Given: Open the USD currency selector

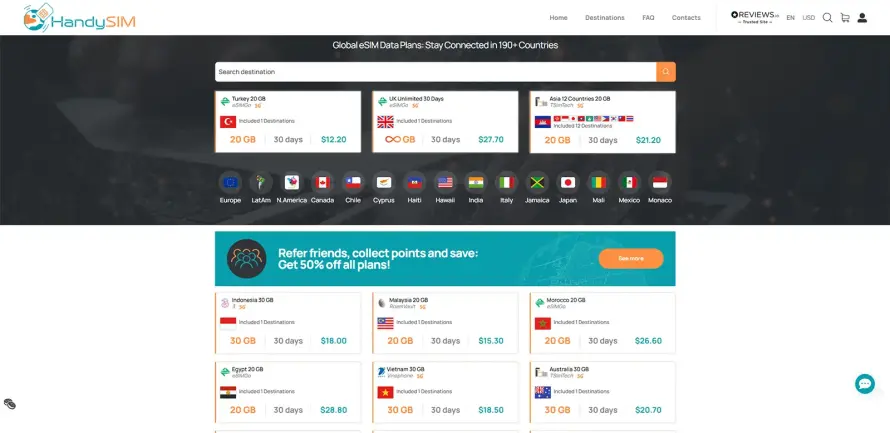Looking at the screenshot, I should click(x=809, y=18).
